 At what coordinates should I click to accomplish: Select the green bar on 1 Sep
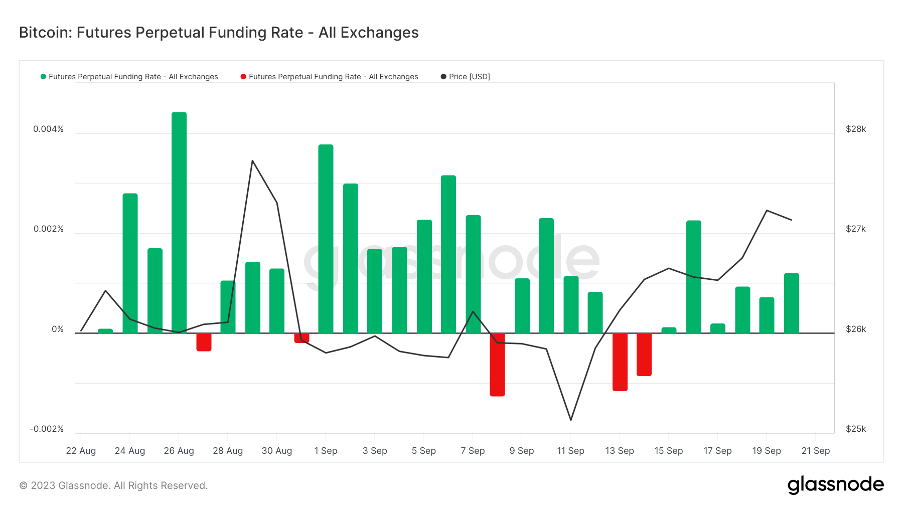click(326, 238)
